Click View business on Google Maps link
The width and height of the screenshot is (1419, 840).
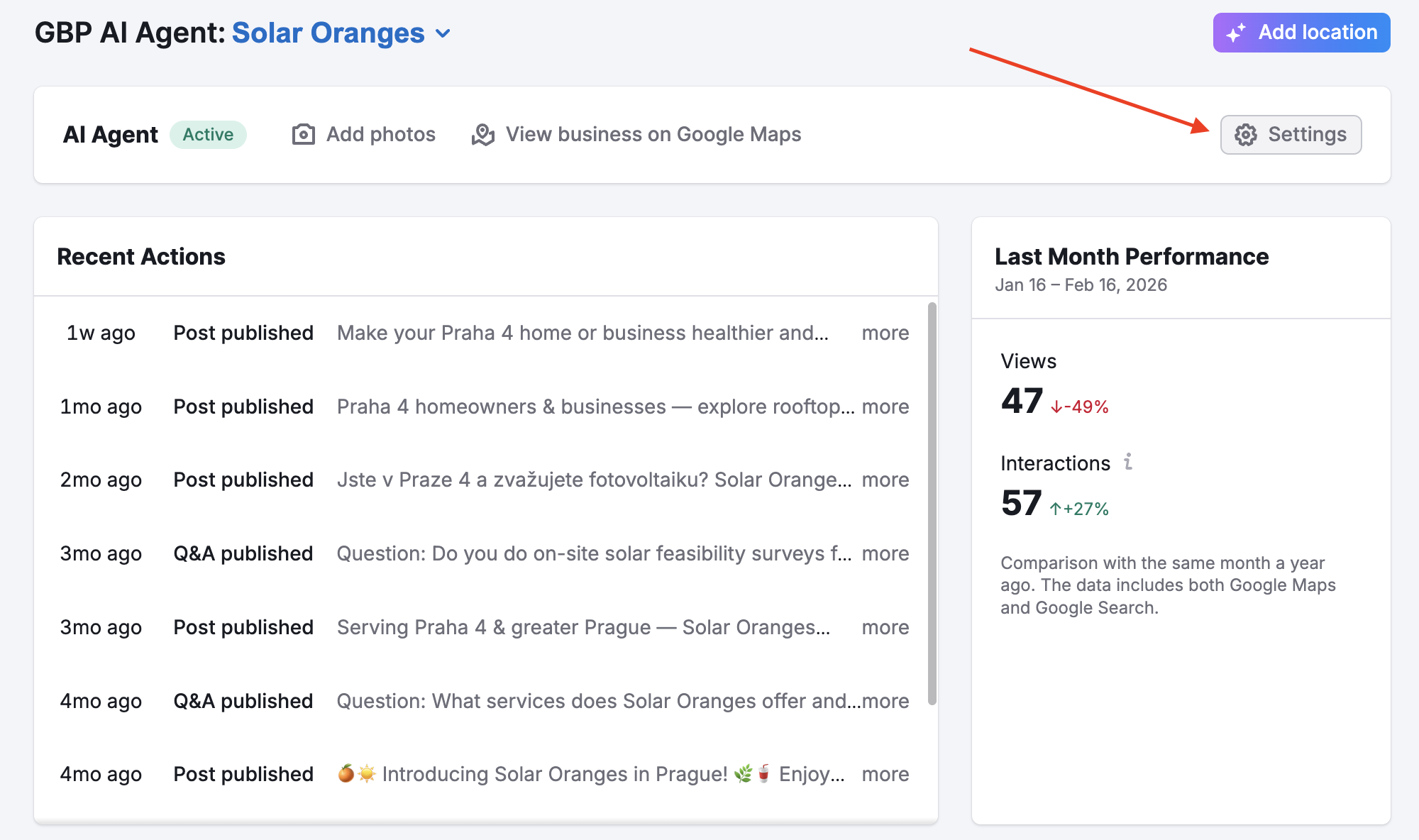click(x=653, y=134)
